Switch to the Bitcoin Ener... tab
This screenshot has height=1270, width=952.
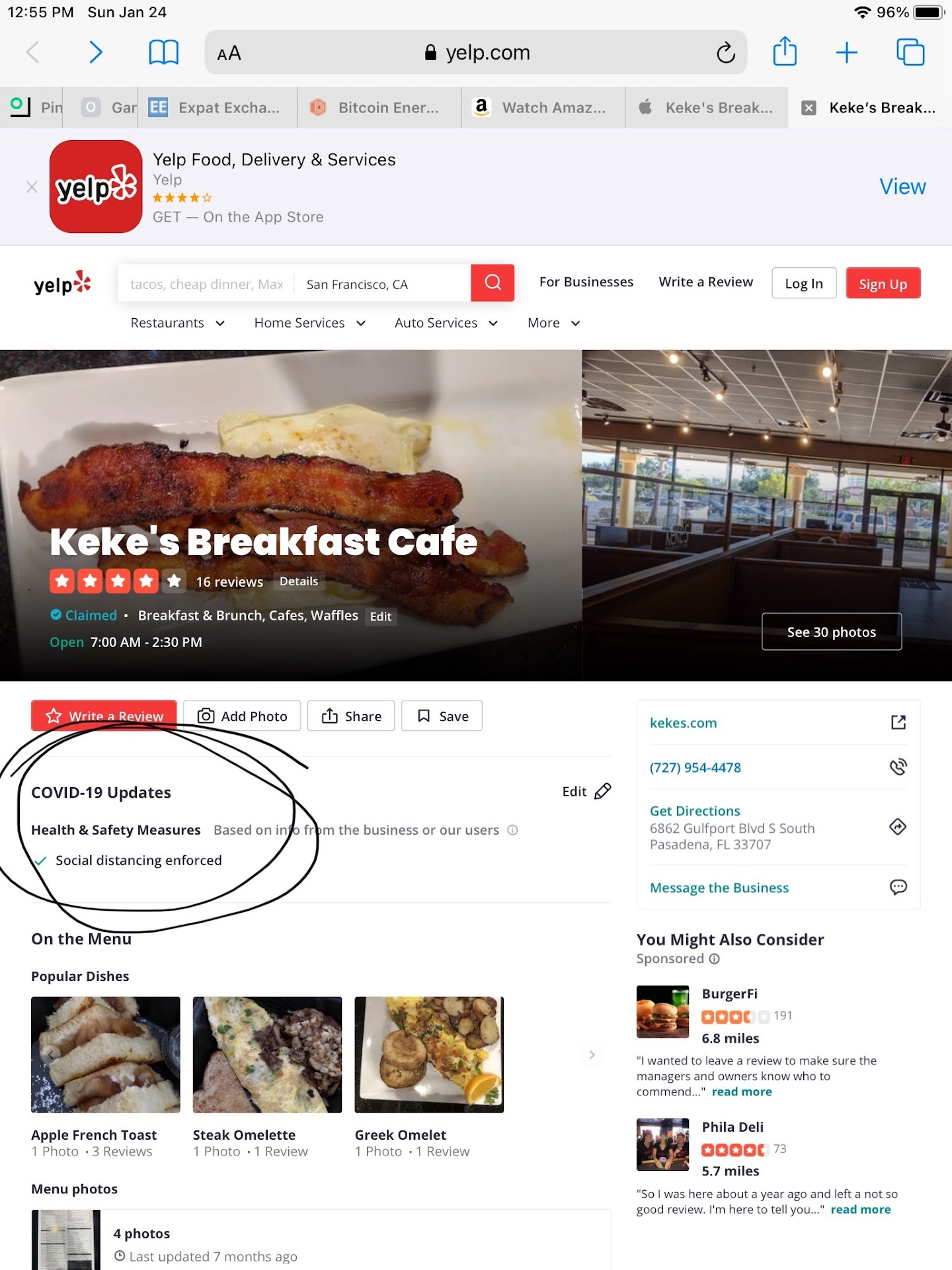[x=379, y=107]
